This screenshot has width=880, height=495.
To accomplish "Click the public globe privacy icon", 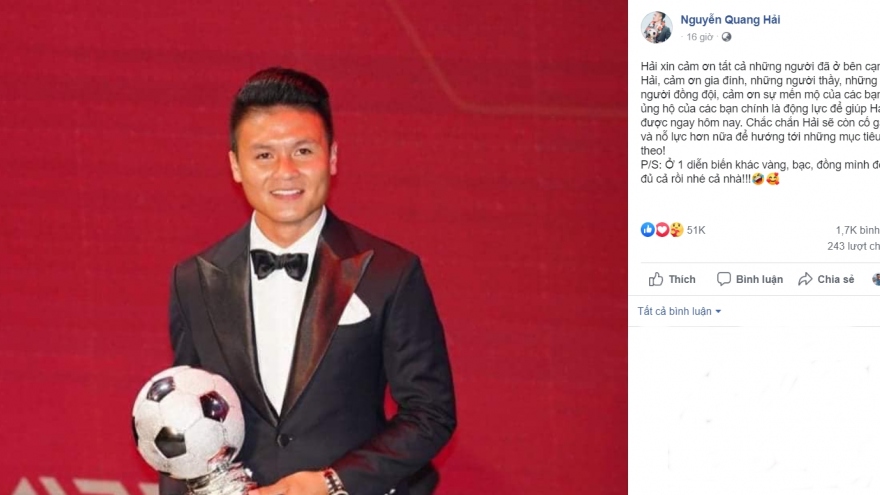I will click(x=726, y=37).
